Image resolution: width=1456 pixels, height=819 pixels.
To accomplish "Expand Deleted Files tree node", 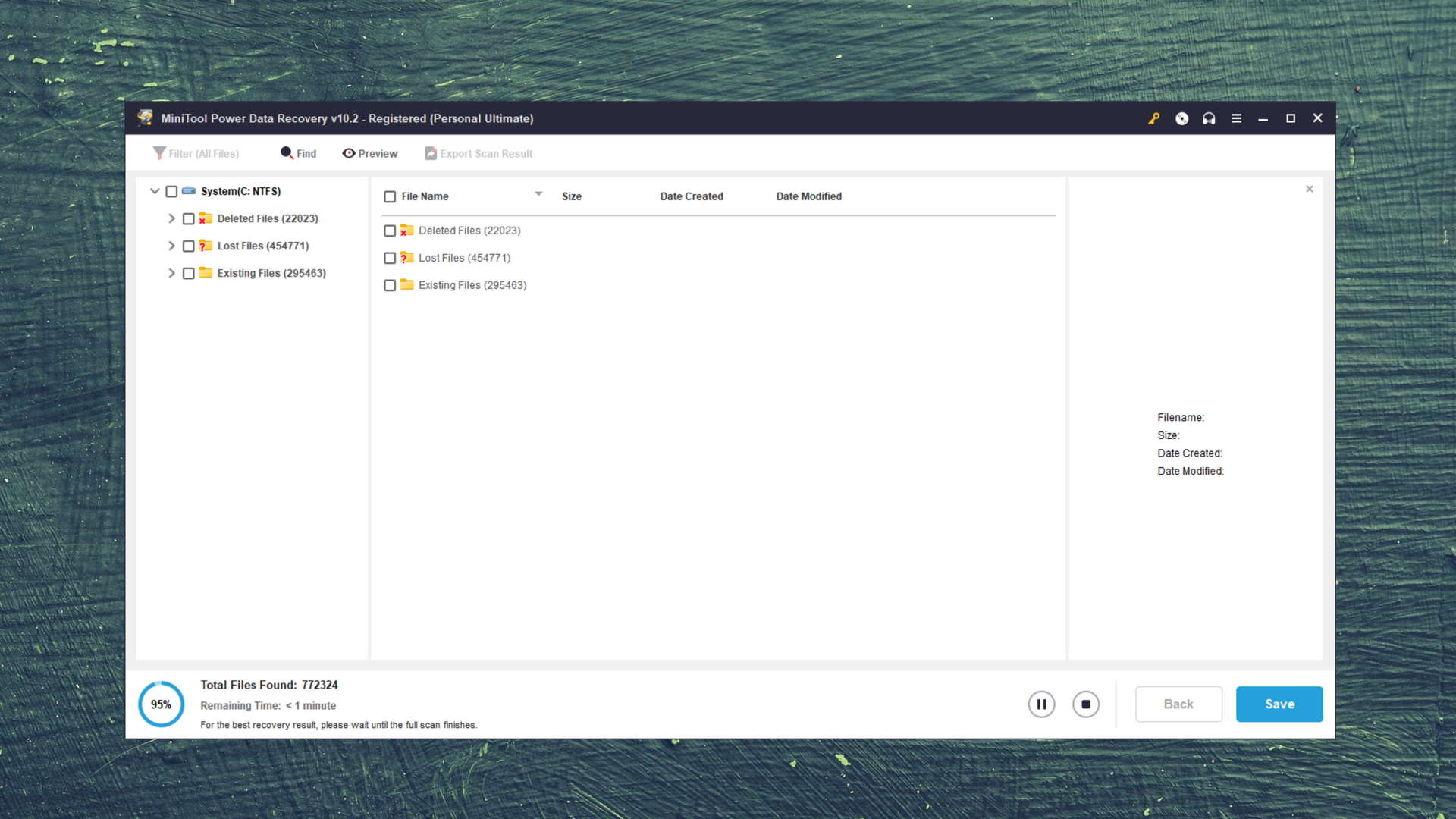I will (x=171, y=218).
